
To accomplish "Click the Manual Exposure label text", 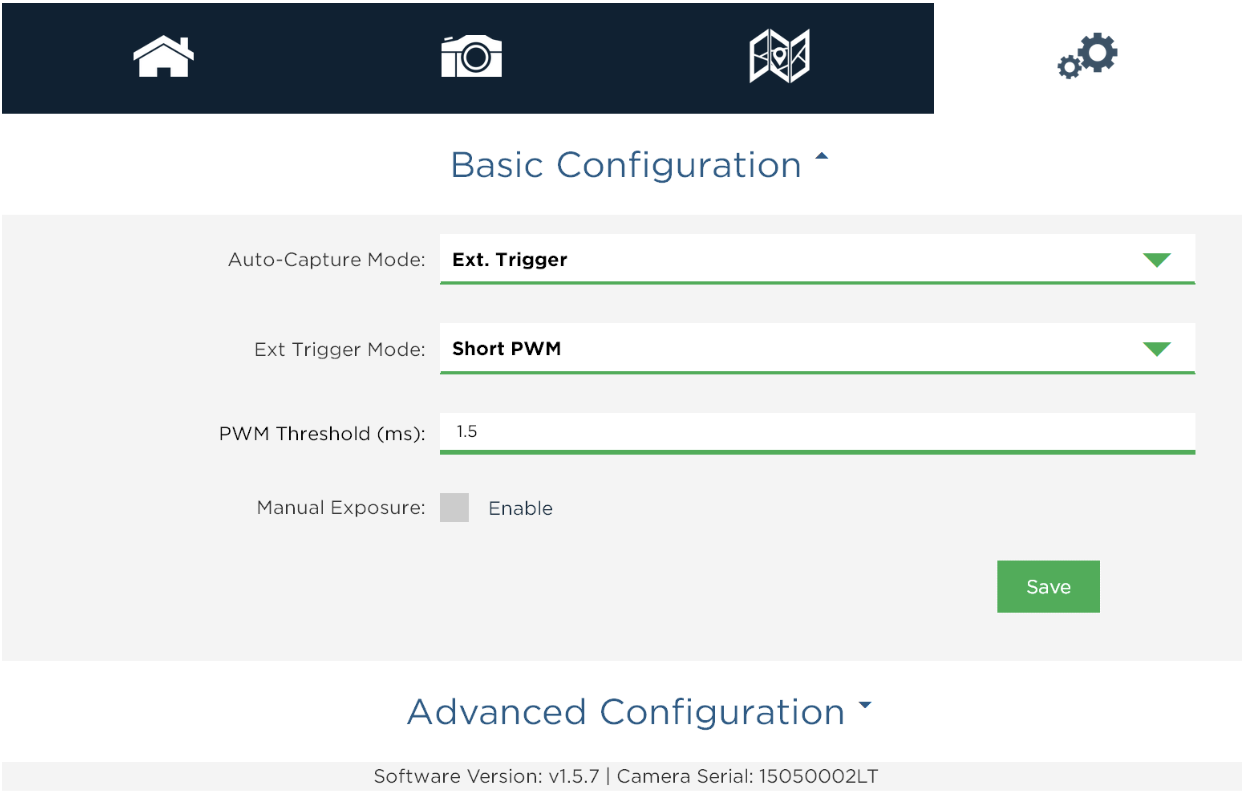I will click(341, 508).
